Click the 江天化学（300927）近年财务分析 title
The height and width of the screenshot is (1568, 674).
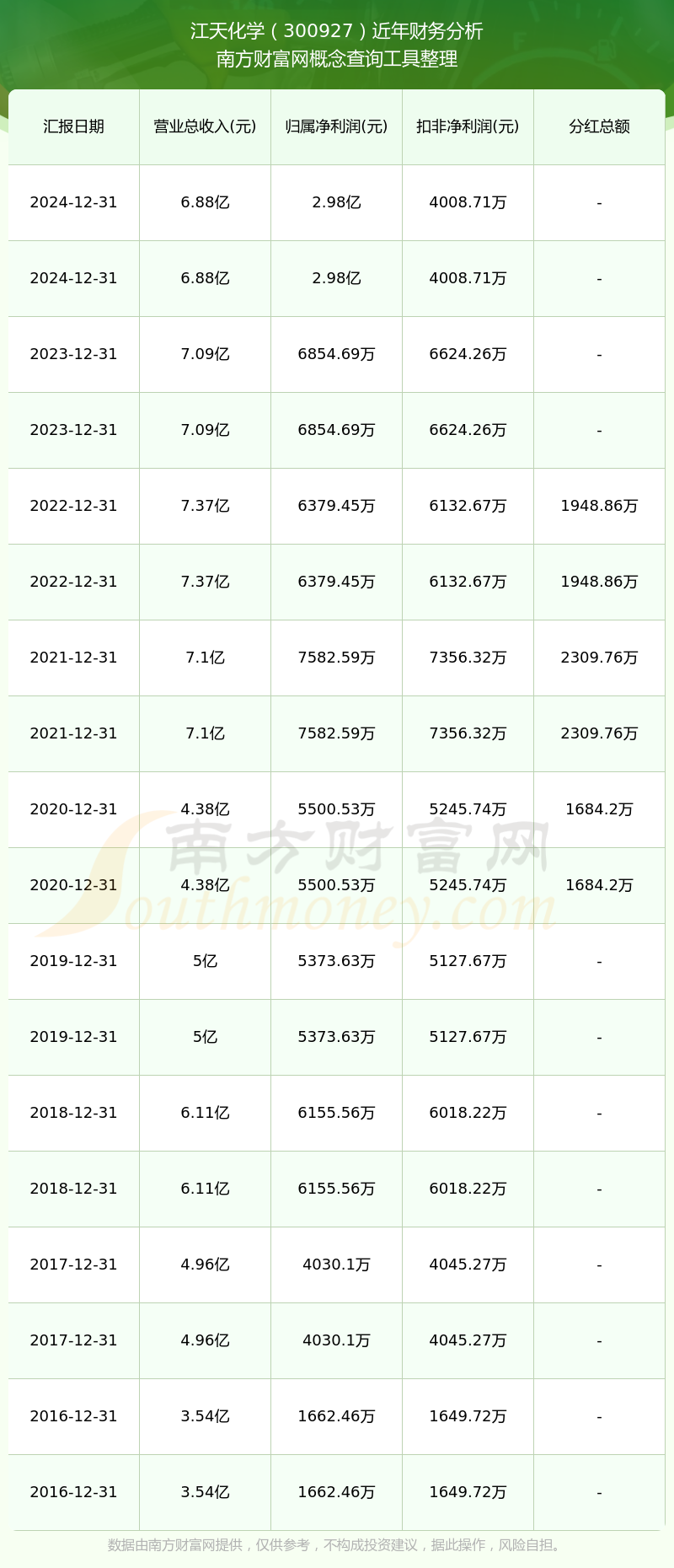[x=337, y=31]
